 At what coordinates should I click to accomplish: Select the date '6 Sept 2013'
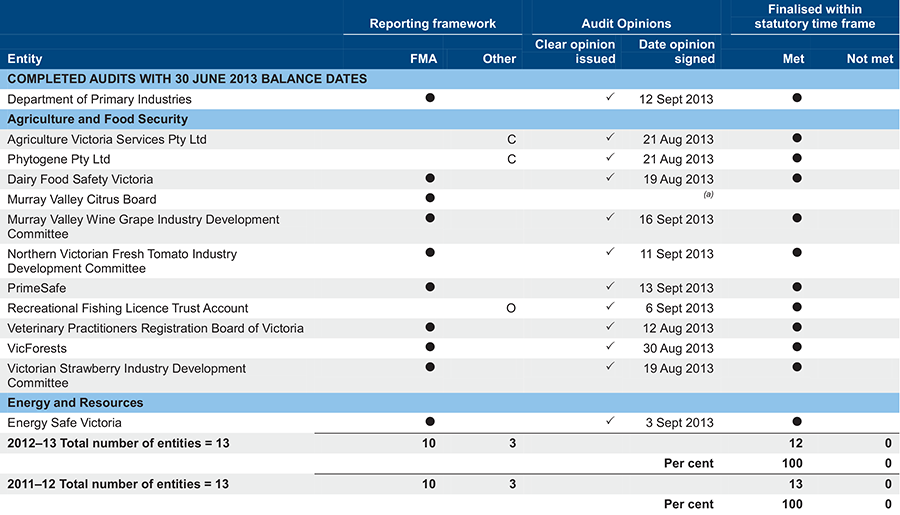[x=680, y=308]
